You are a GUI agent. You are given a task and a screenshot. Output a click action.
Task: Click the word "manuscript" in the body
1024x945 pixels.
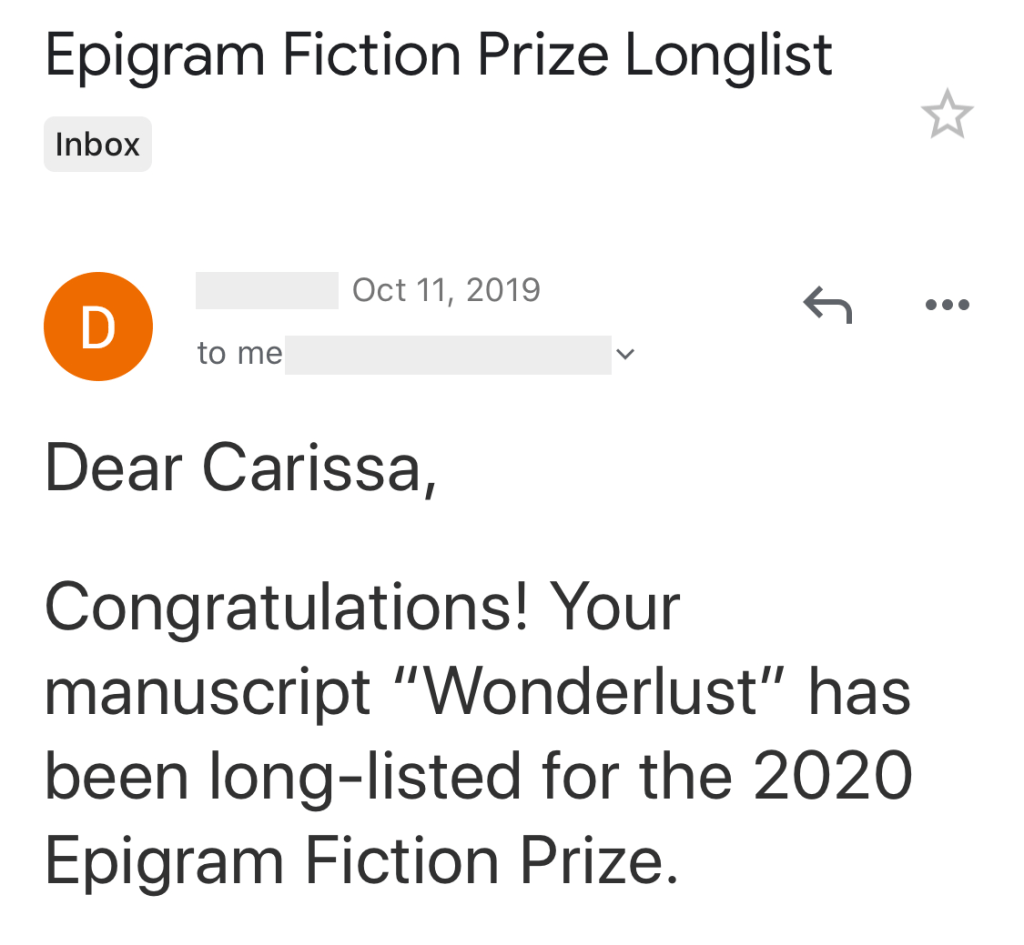[x=208, y=693]
